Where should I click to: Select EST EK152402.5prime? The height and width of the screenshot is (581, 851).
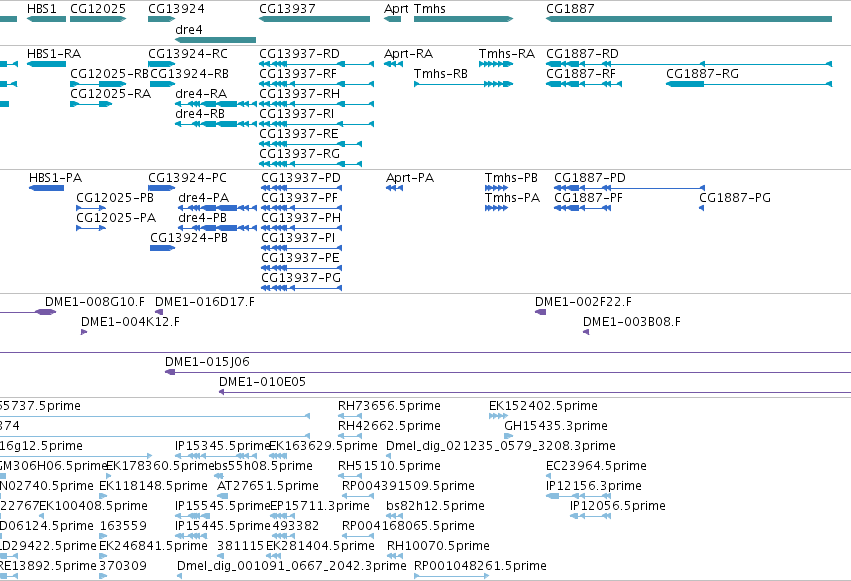click(x=543, y=406)
